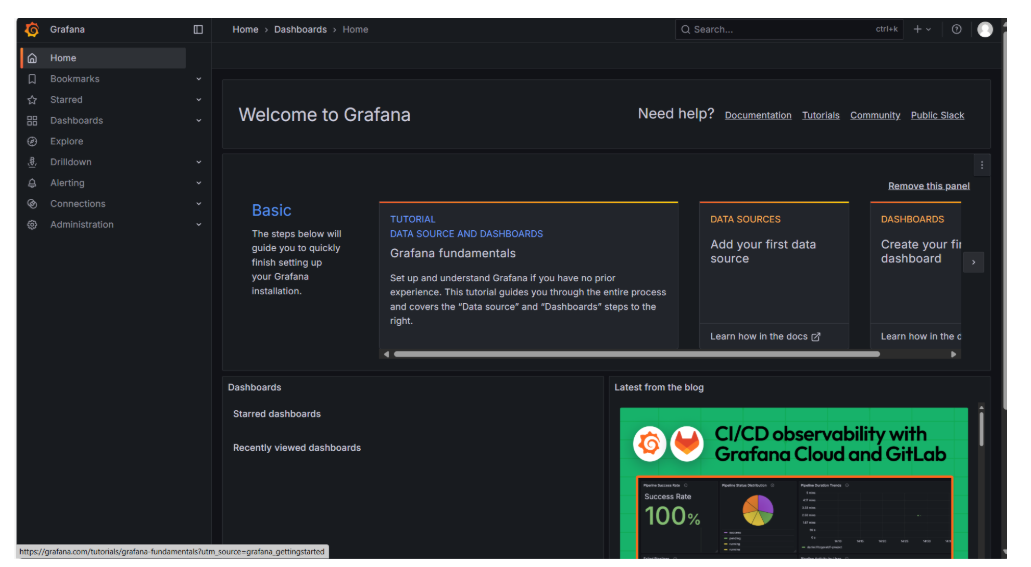This screenshot has width=1031, height=567.
Task: Open the Tutorials help link
Action: [x=821, y=116]
